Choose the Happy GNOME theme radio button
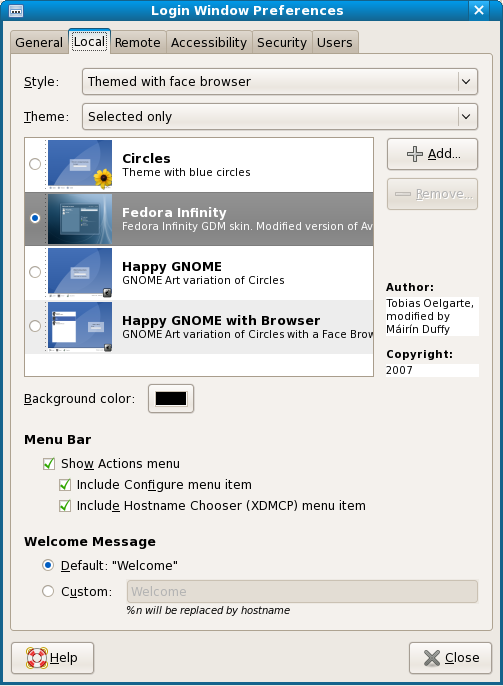 pyautogui.click(x=35, y=272)
